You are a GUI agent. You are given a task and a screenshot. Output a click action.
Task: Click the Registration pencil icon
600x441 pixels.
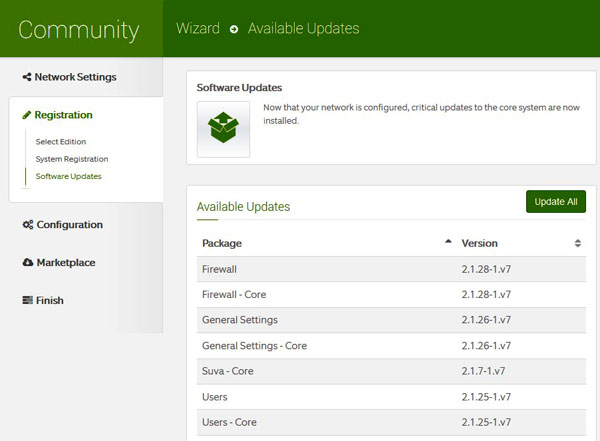26,115
